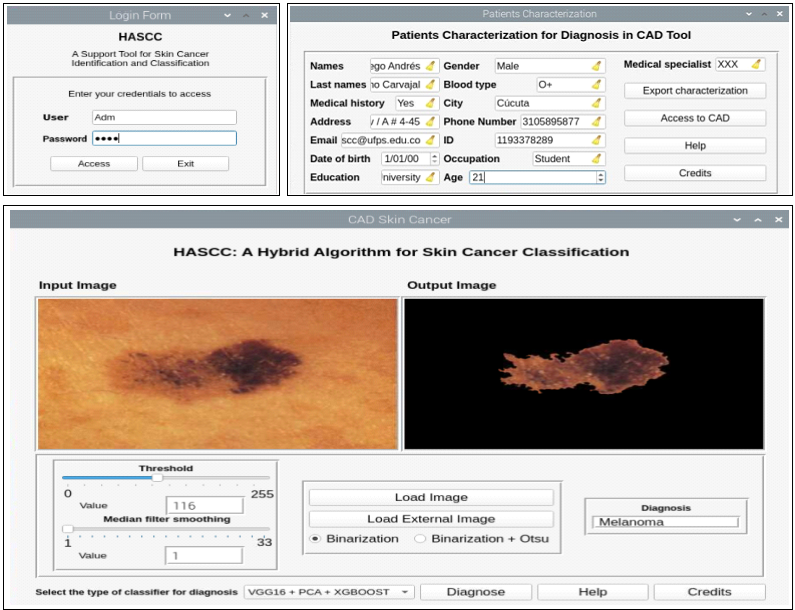
Task: Click broom icon in Education field
Action: pyautogui.click(x=430, y=177)
